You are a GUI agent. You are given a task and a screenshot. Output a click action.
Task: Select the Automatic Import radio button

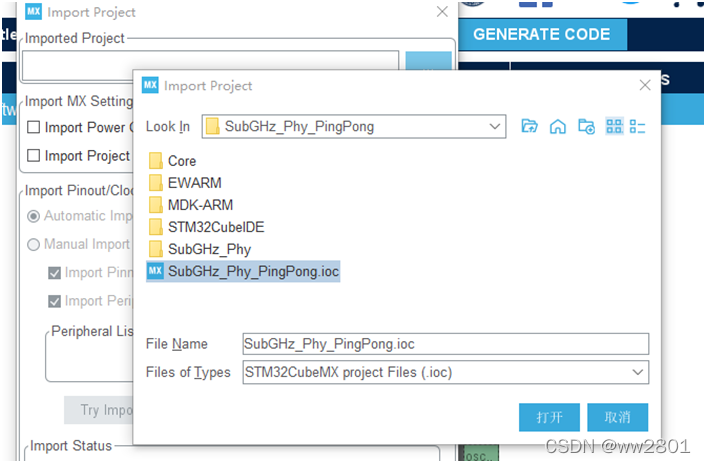[x=34, y=216]
